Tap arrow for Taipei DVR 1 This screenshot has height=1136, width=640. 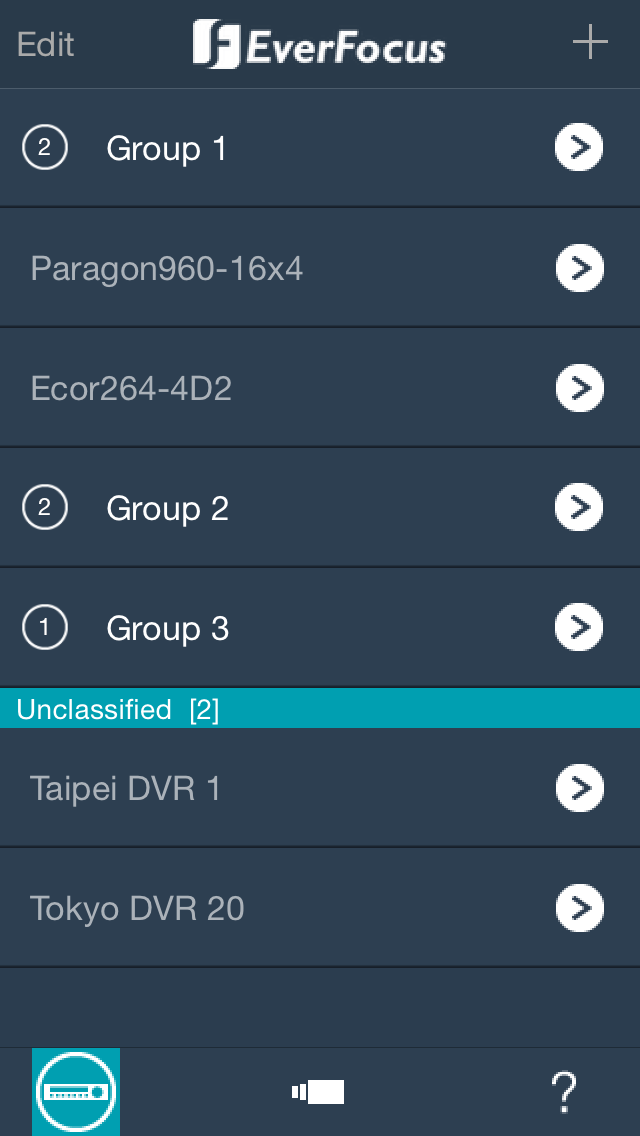tap(579, 788)
